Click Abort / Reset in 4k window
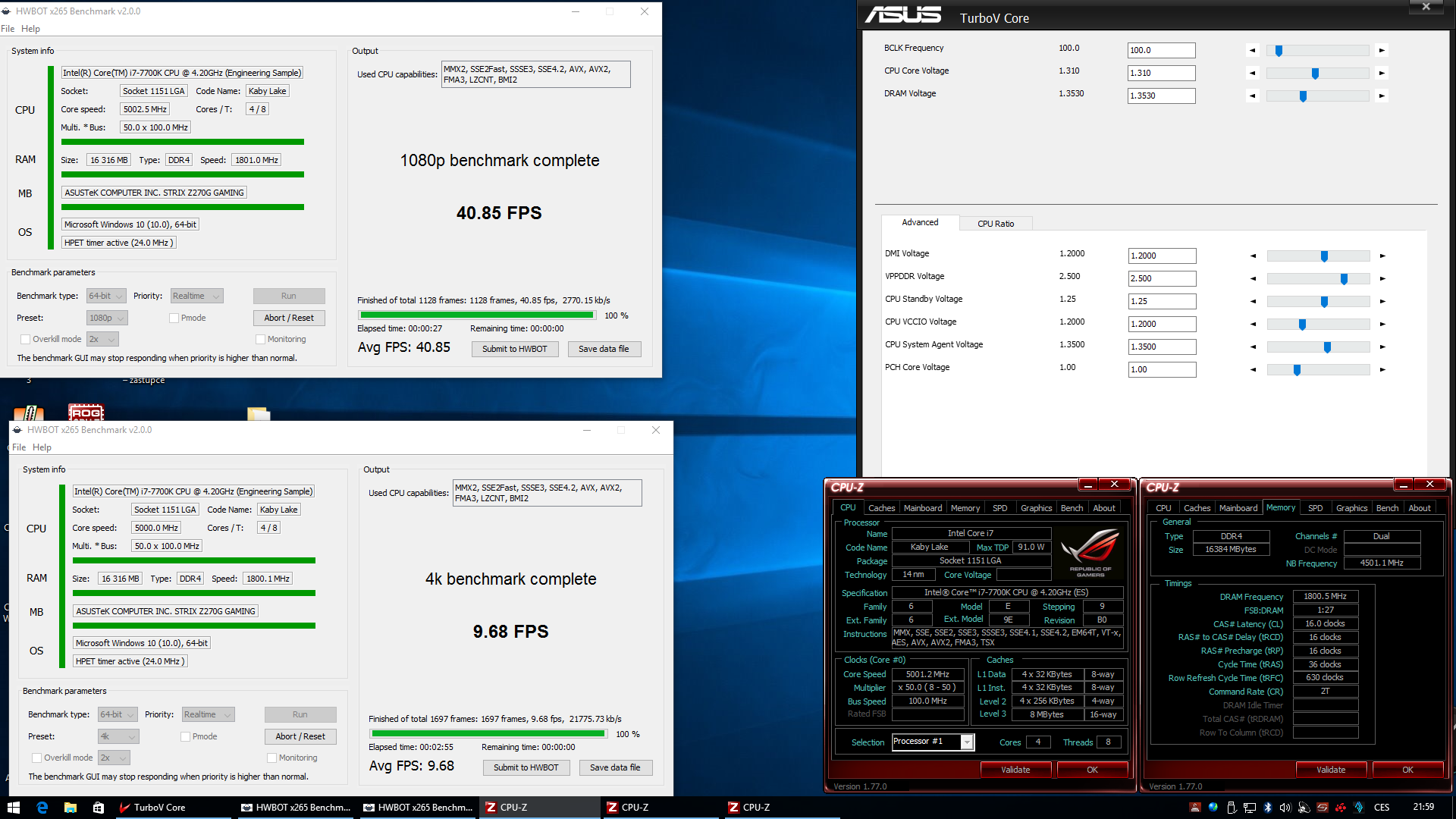 (x=300, y=737)
